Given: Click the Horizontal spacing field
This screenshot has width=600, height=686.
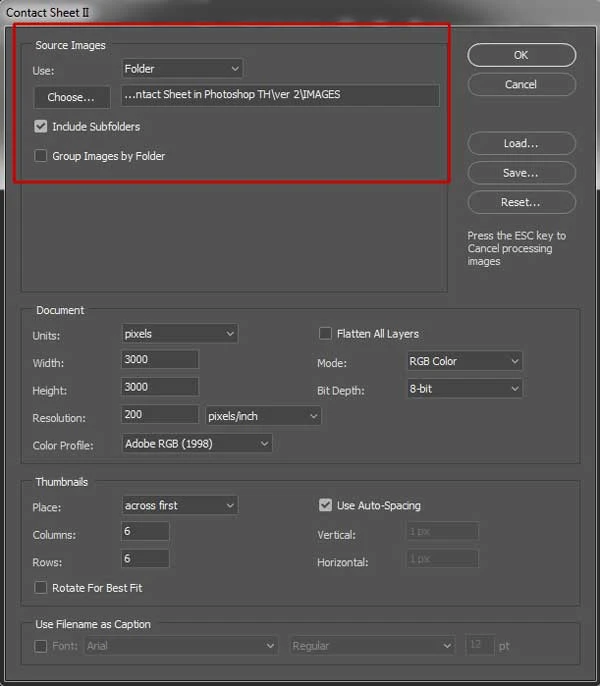Looking at the screenshot, I should pyautogui.click(x=442, y=559).
